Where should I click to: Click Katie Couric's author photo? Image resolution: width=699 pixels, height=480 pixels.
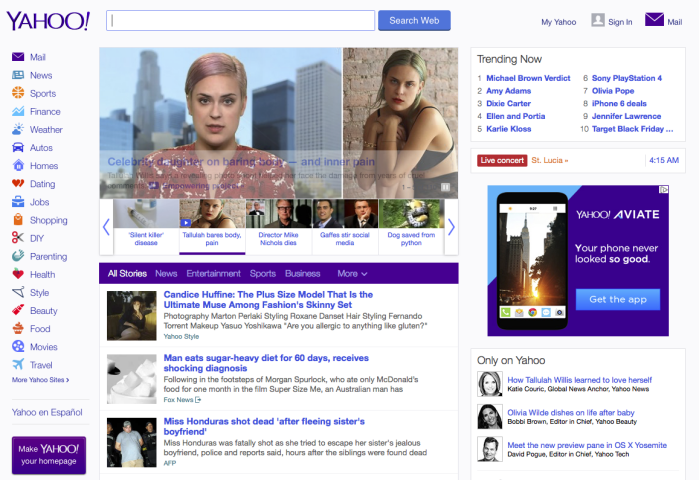[489, 384]
